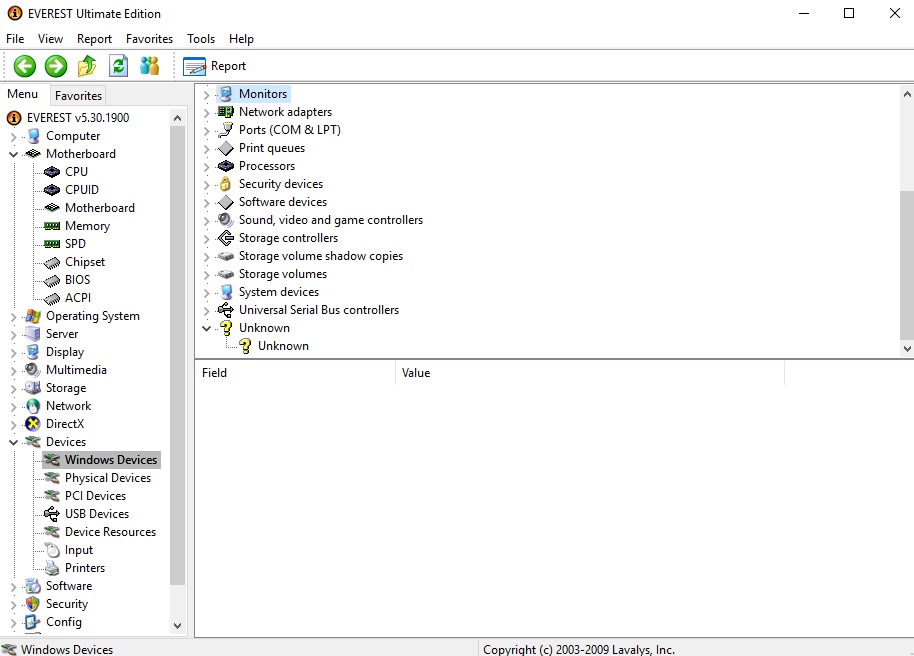Image resolution: width=914 pixels, height=656 pixels.
Task: Click the Refresh toolbar icon
Action: click(118, 66)
